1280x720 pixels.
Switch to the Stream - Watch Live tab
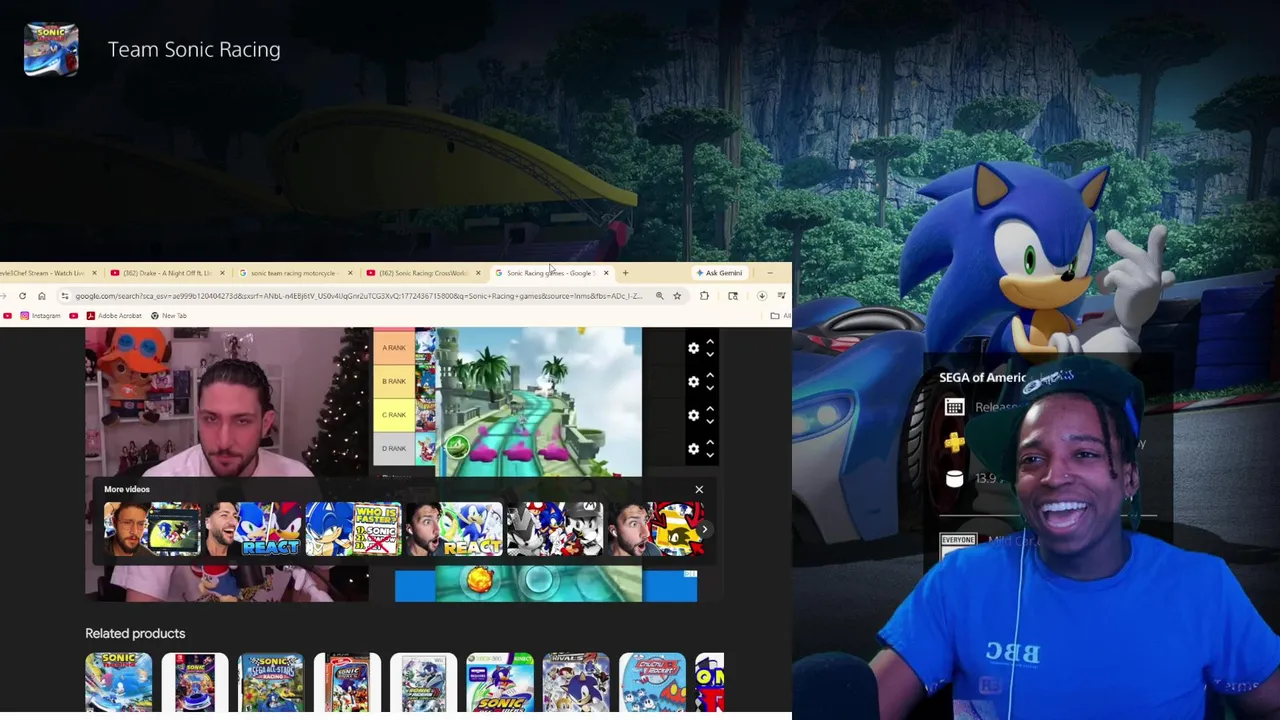pyautogui.click(x=45, y=273)
